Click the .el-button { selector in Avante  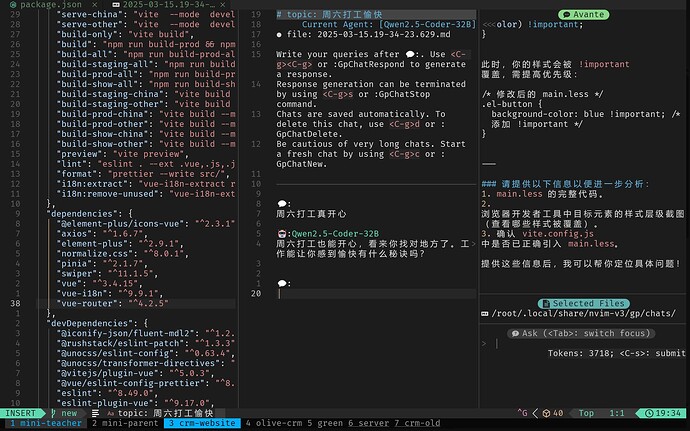point(512,104)
